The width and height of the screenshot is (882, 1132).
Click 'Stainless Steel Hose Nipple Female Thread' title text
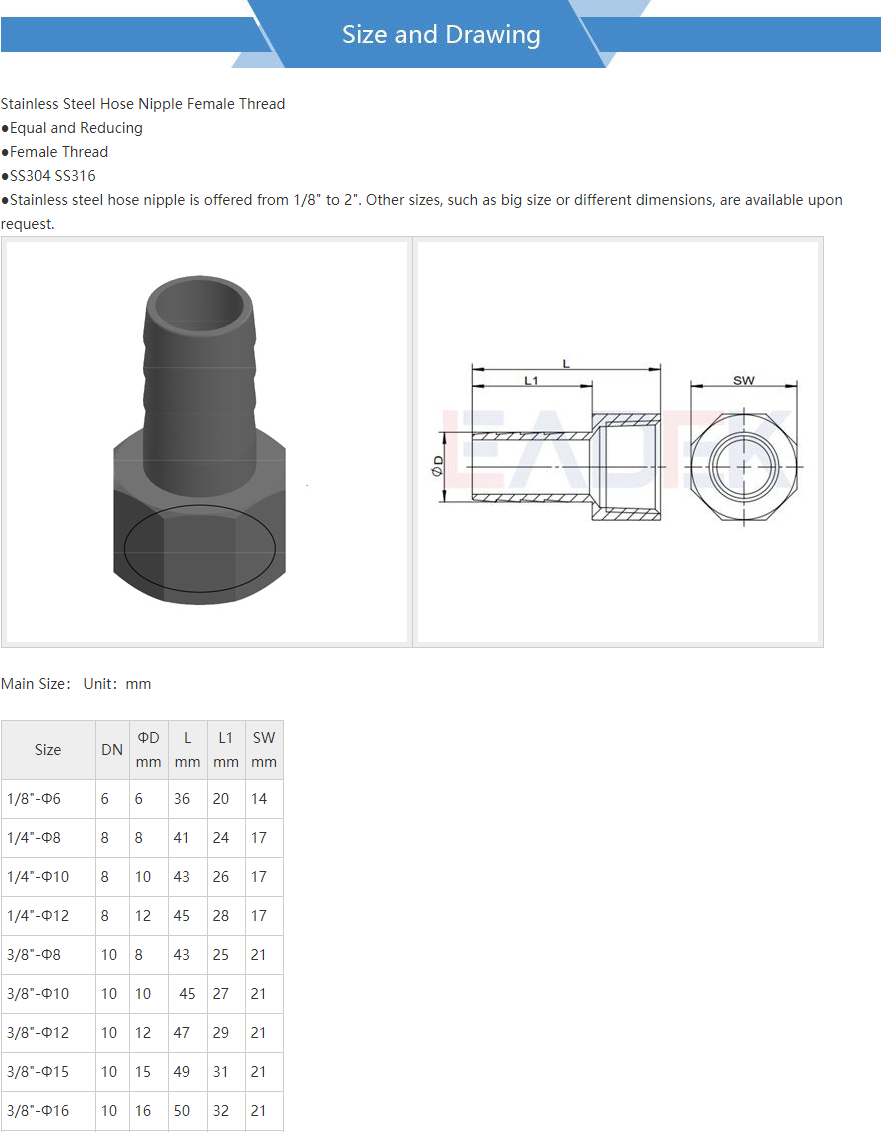143,103
